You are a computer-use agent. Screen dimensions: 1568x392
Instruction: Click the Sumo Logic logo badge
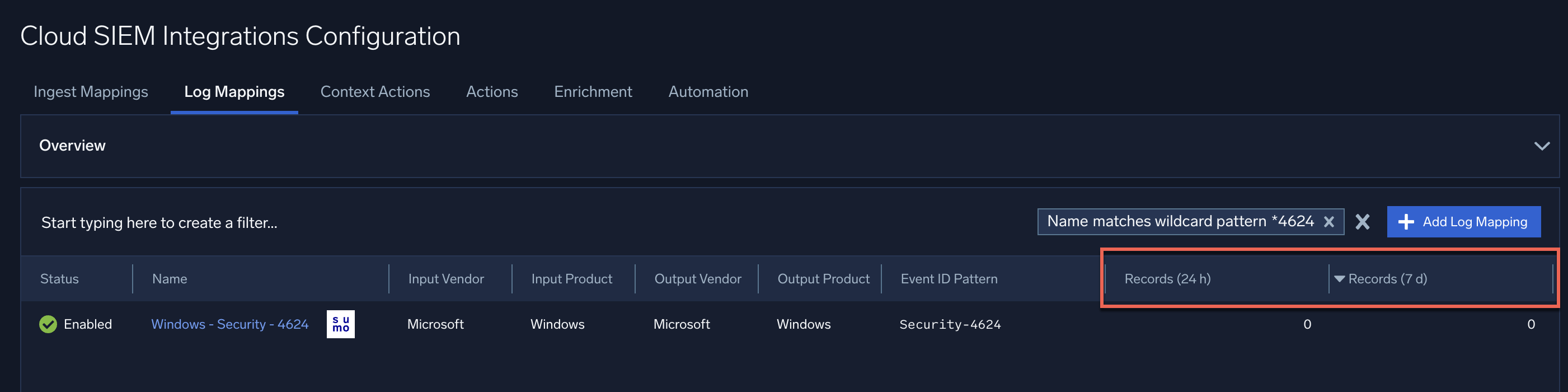tap(340, 324)
